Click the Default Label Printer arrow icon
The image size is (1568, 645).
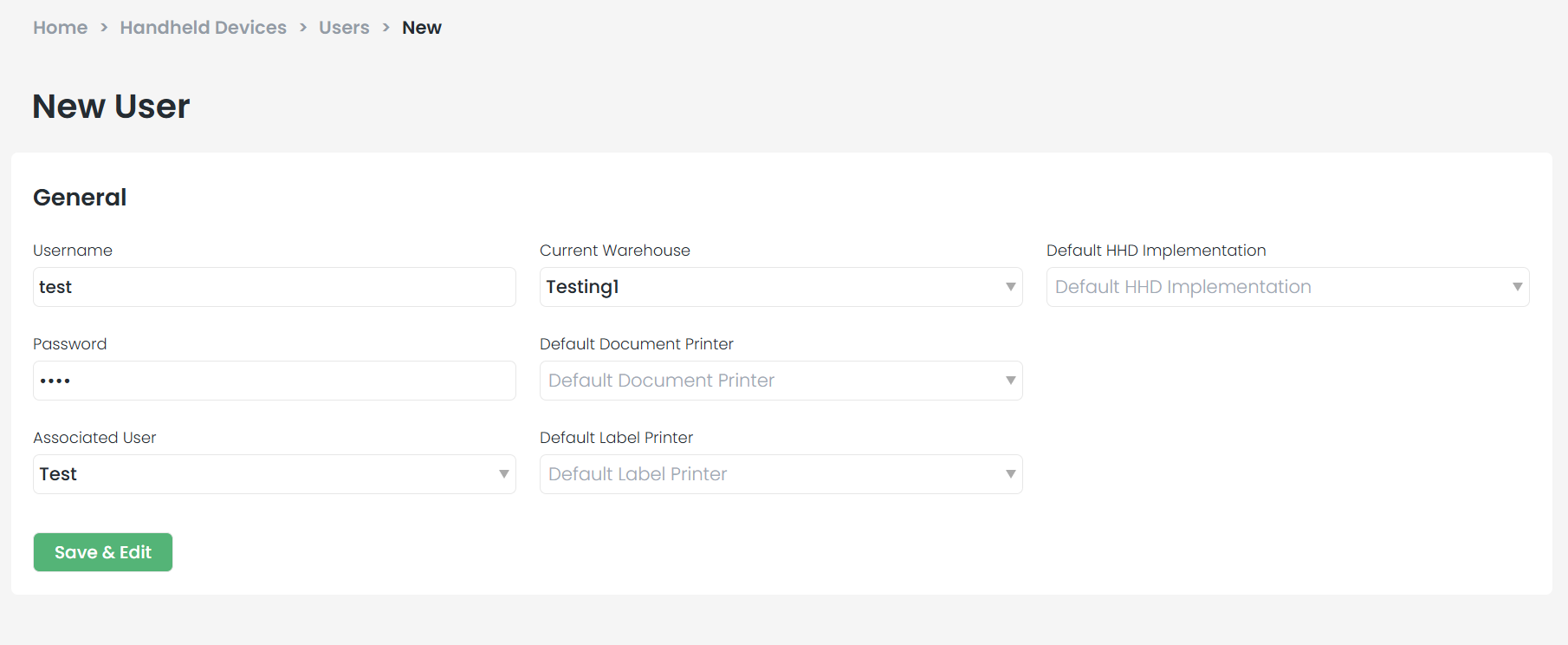pyautogui.click(x=1010, y=474)
